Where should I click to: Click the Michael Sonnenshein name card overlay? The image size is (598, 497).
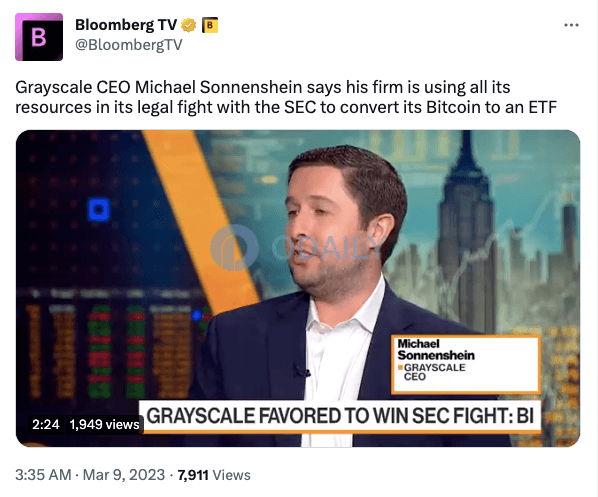[466, 364]
